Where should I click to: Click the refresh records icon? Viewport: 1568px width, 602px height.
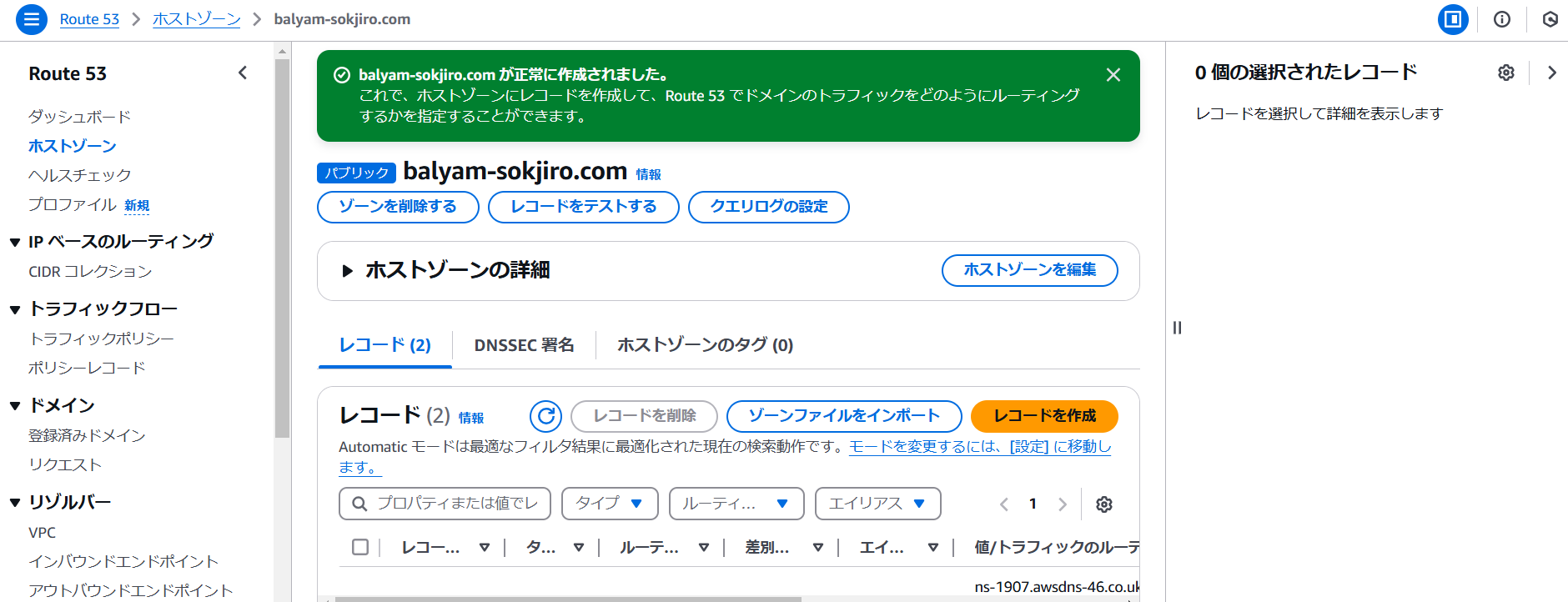click(546, 416)
